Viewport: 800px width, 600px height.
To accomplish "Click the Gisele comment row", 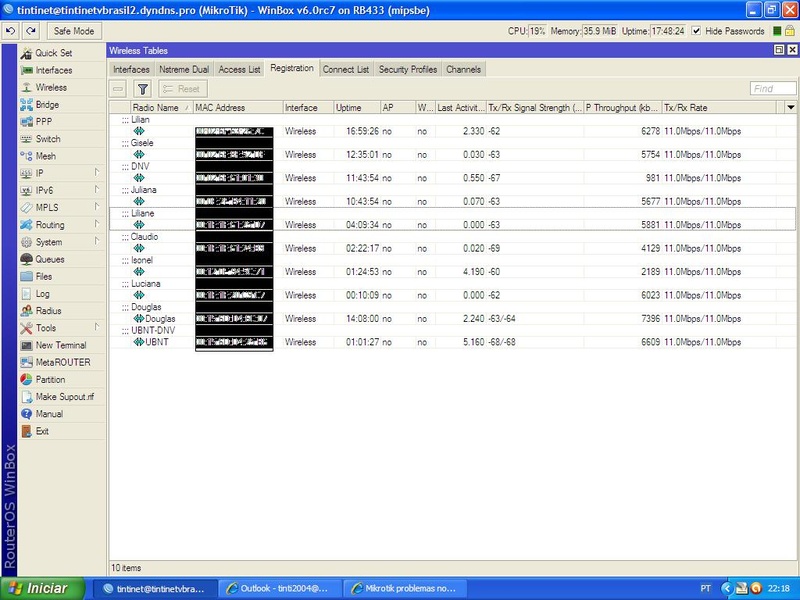I will tap(452, 143).
